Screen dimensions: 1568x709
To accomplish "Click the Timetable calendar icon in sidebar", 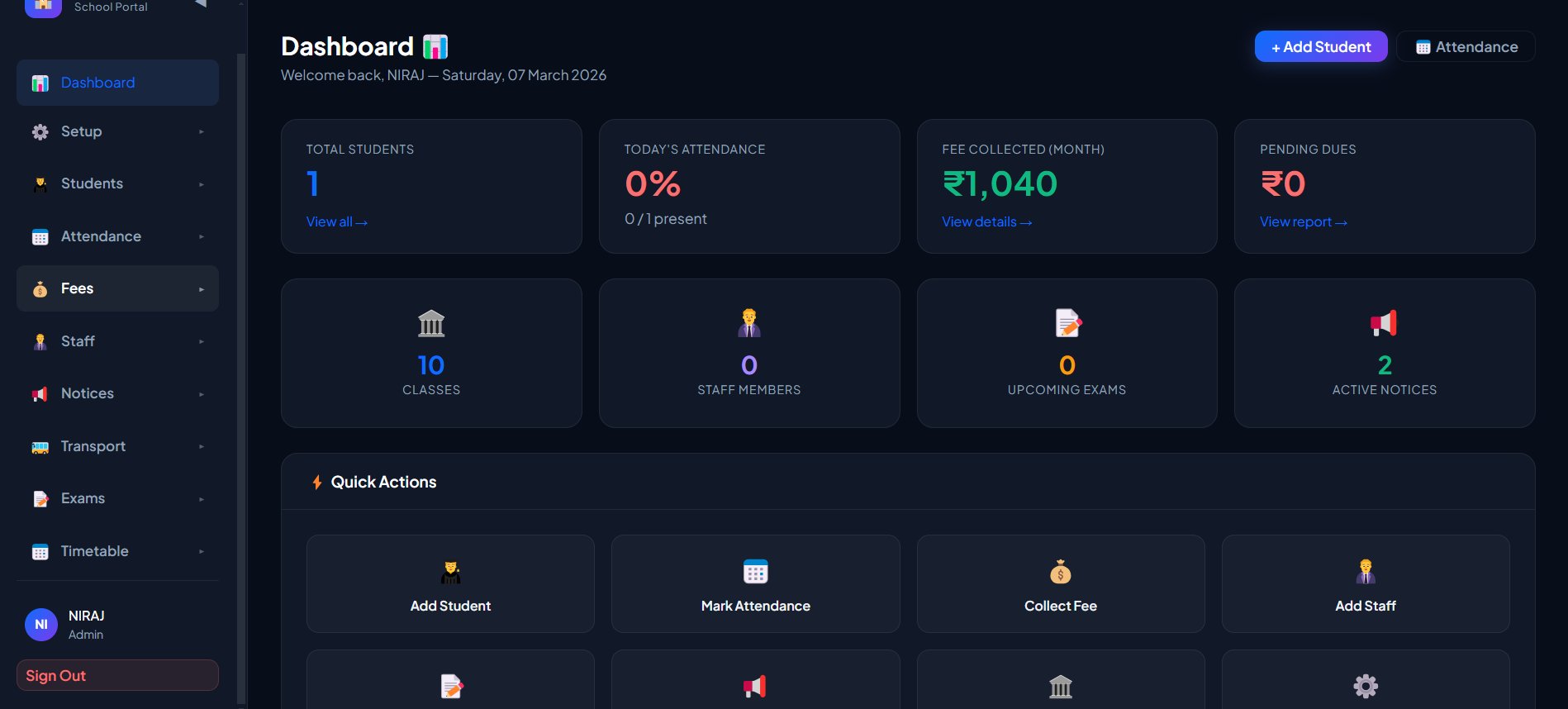I will pyautogui.click(x=40, y=552).
